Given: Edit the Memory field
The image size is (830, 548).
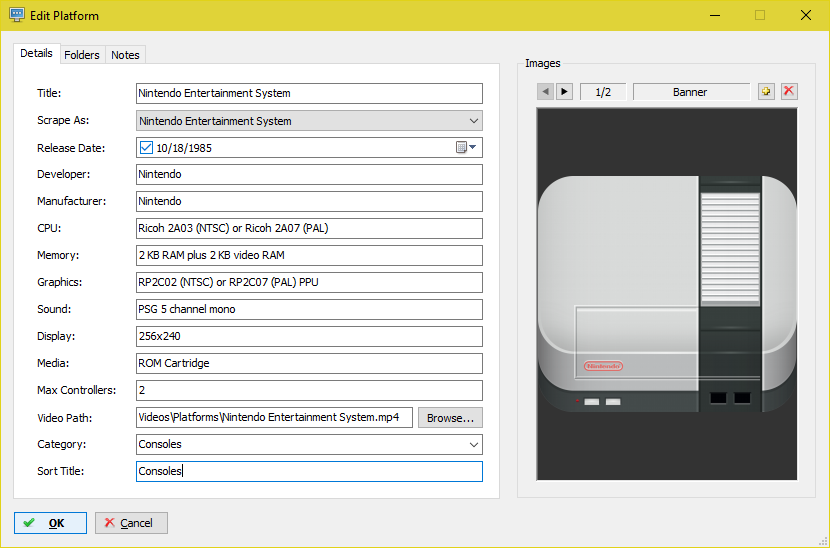Looking at the screenshot, I should tap(309, 255).
